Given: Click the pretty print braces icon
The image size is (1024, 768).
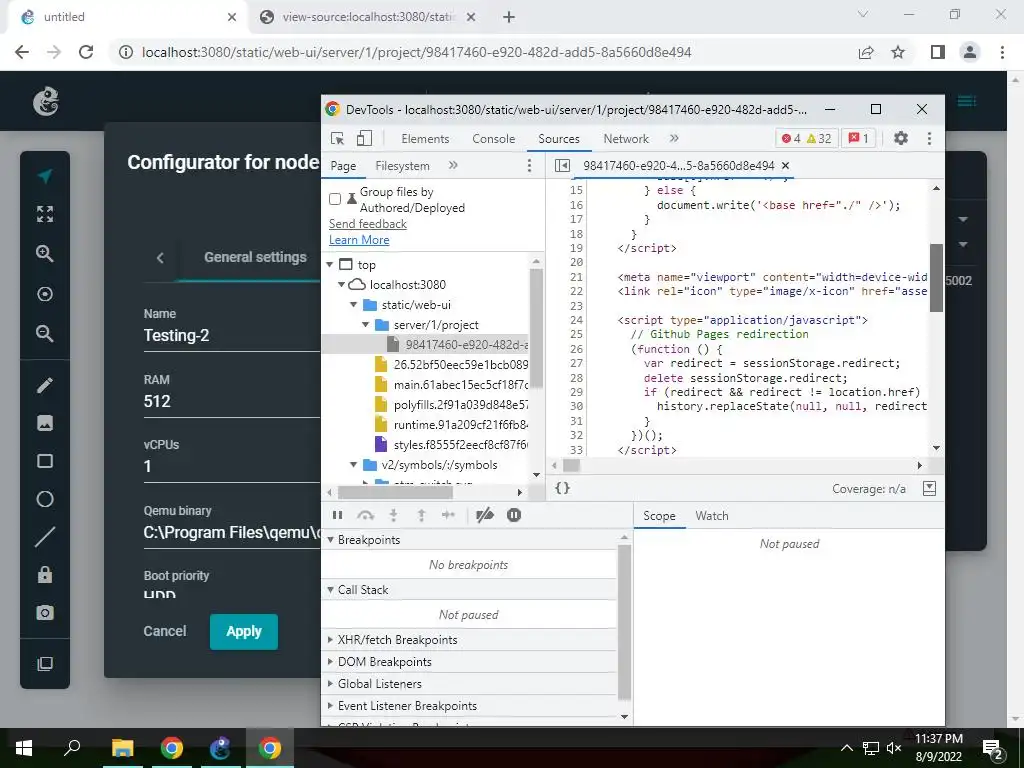Looking at the screenshot, I should tap(562, 488).
